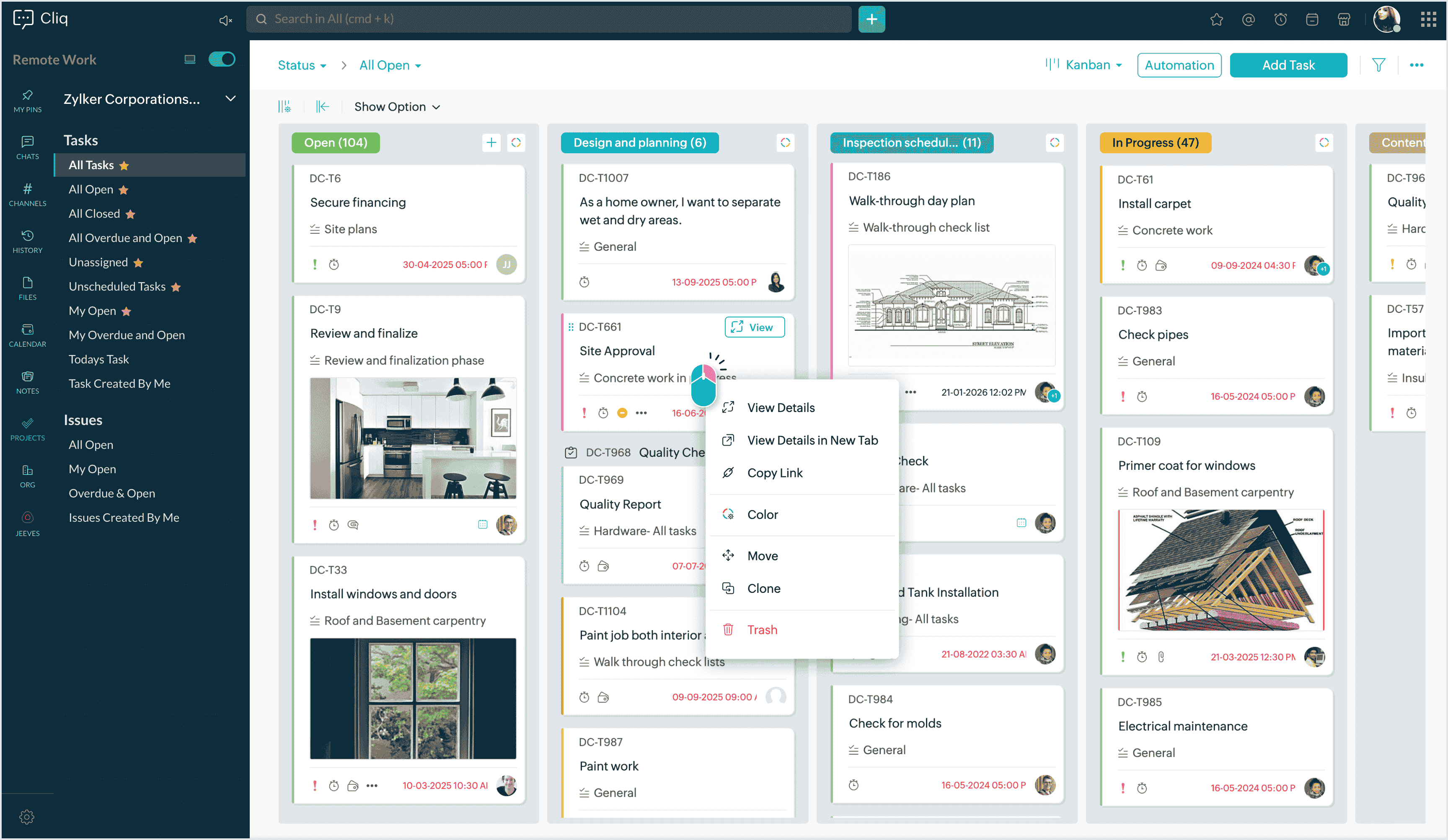
Task: Click the Automation button
Action: (1179, 65)
